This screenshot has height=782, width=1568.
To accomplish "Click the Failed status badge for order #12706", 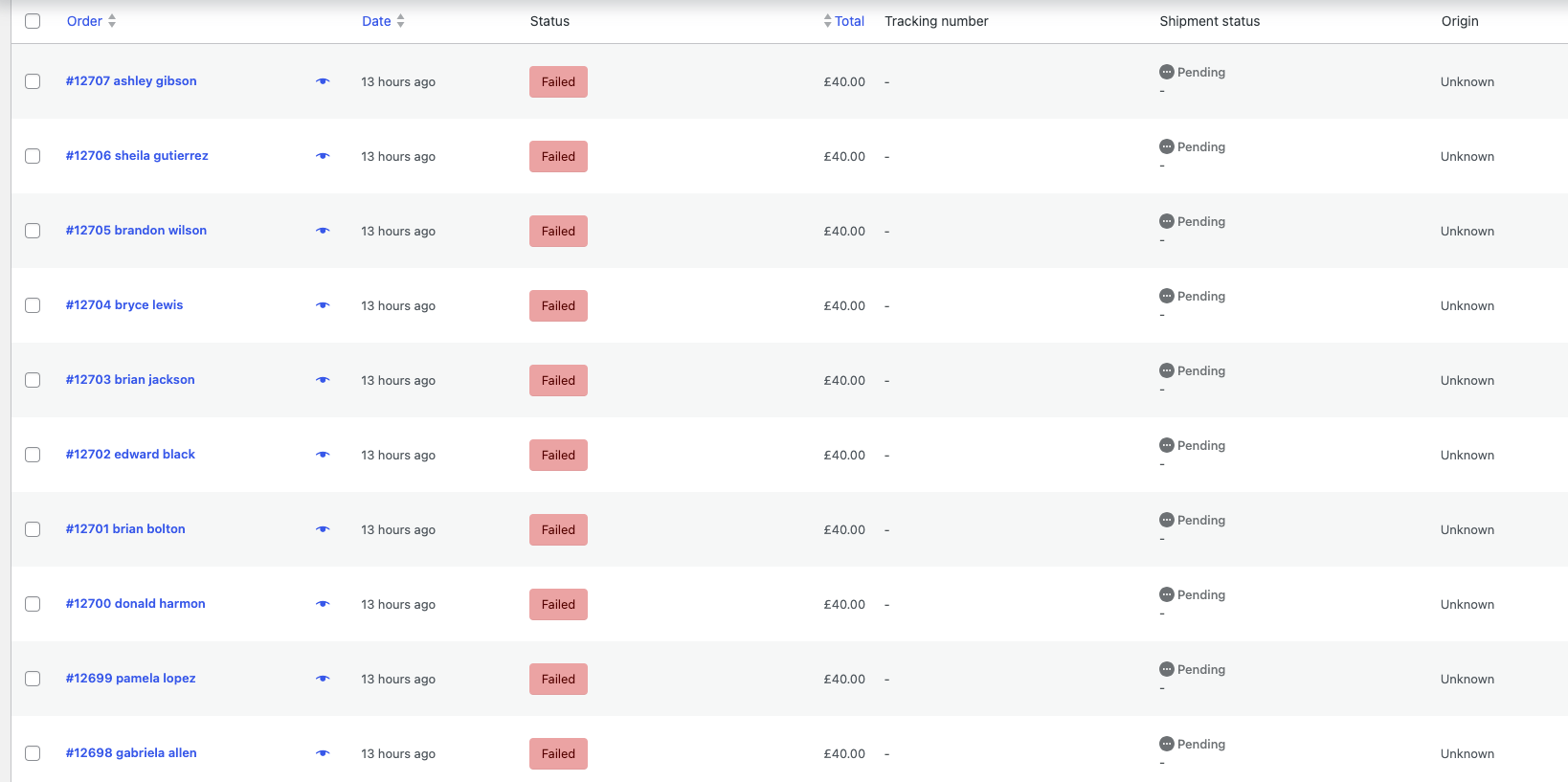I will click(558, 157).
